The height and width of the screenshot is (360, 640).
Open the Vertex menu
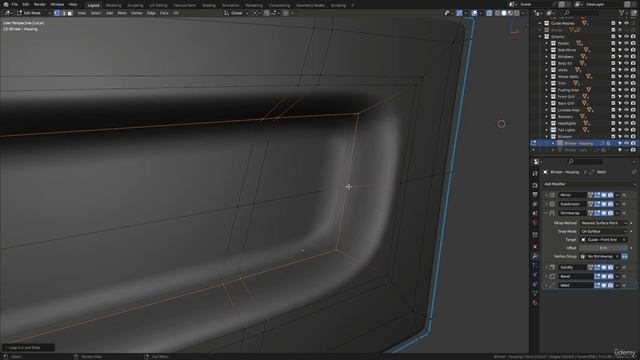[x=136, y=13]
